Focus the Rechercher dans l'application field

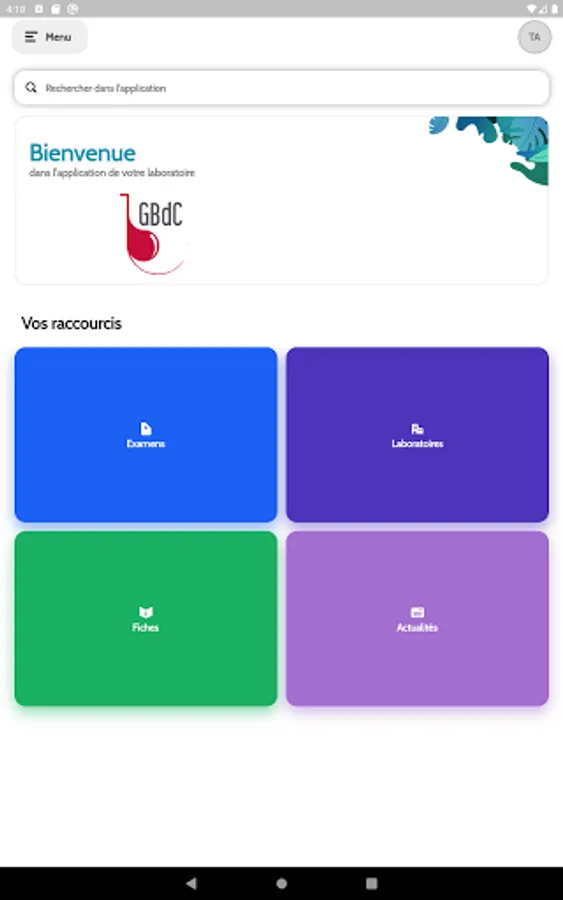click(x=282, y=88)
